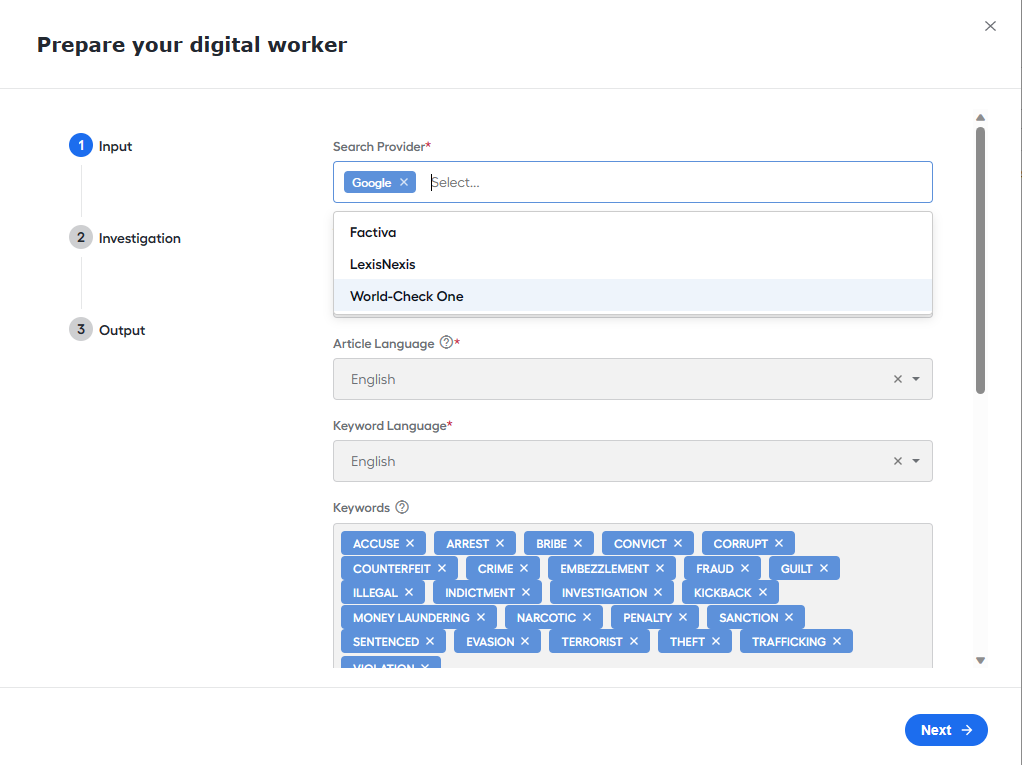Image resolution: width=1022 pixels, height=765 pixels.
Task: Remove the EMBEZZLEMENT keyword tag
Action: pos(660,568)
